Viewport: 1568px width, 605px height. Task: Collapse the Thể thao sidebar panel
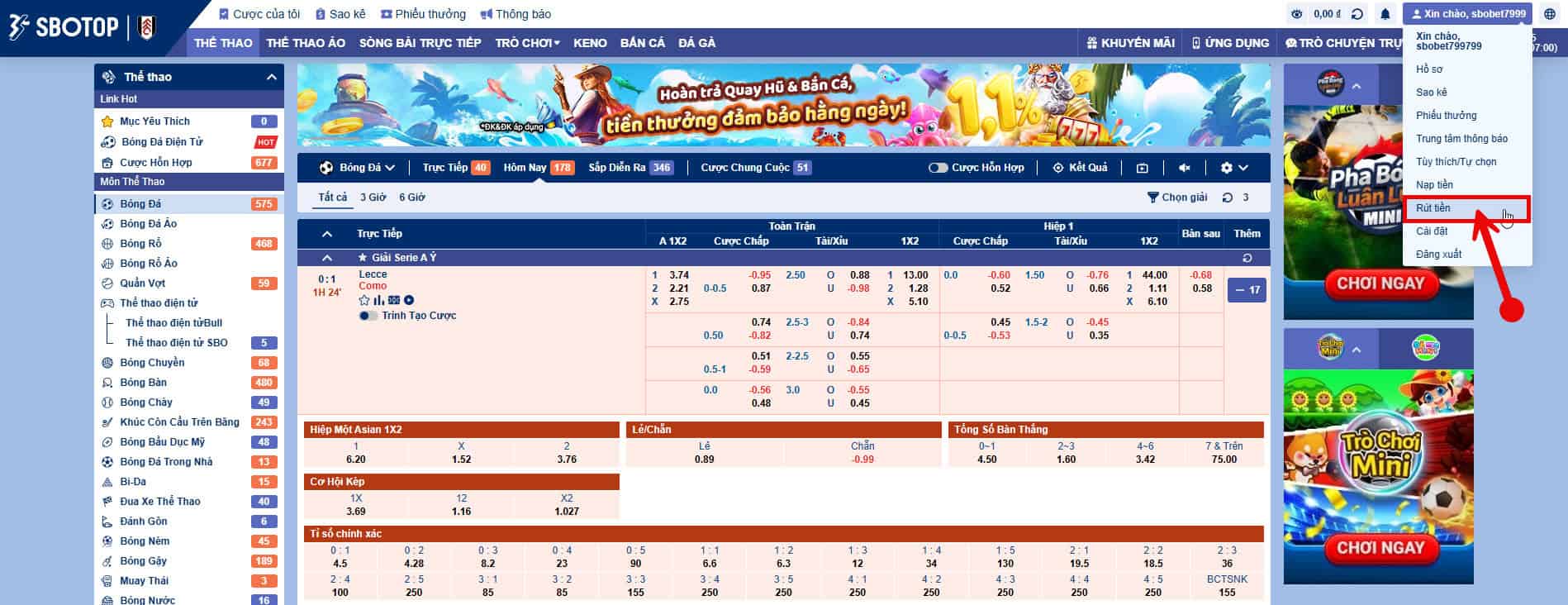pos(271,77)
